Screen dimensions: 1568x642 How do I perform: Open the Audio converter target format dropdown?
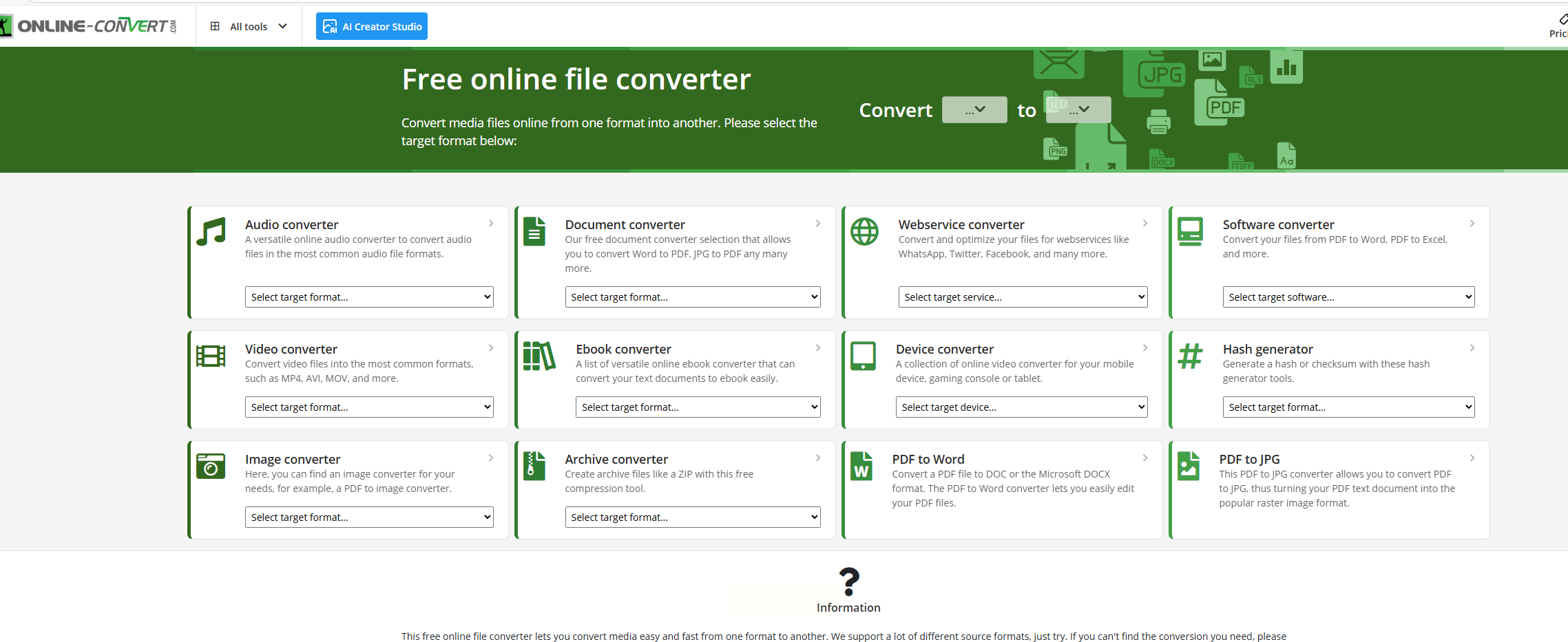click(x=369, y=297)
